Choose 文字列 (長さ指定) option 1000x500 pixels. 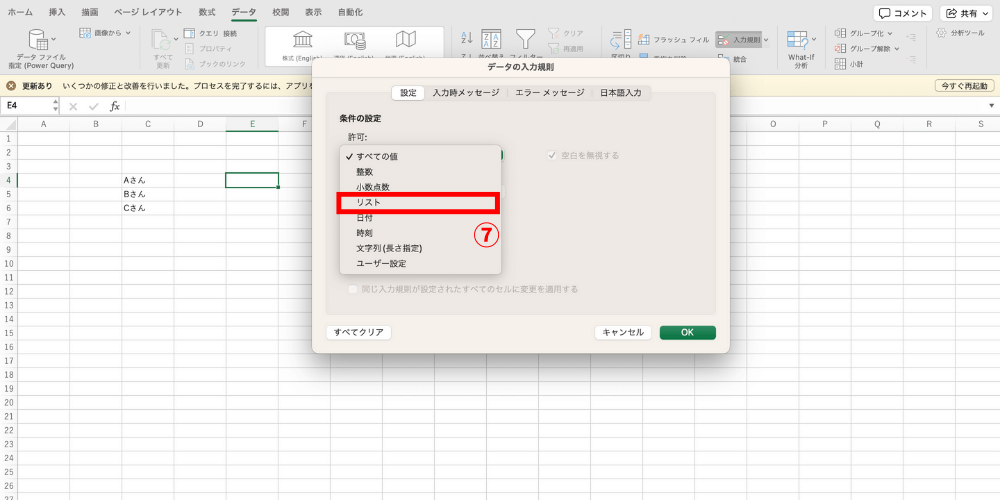tap(420, 248)
